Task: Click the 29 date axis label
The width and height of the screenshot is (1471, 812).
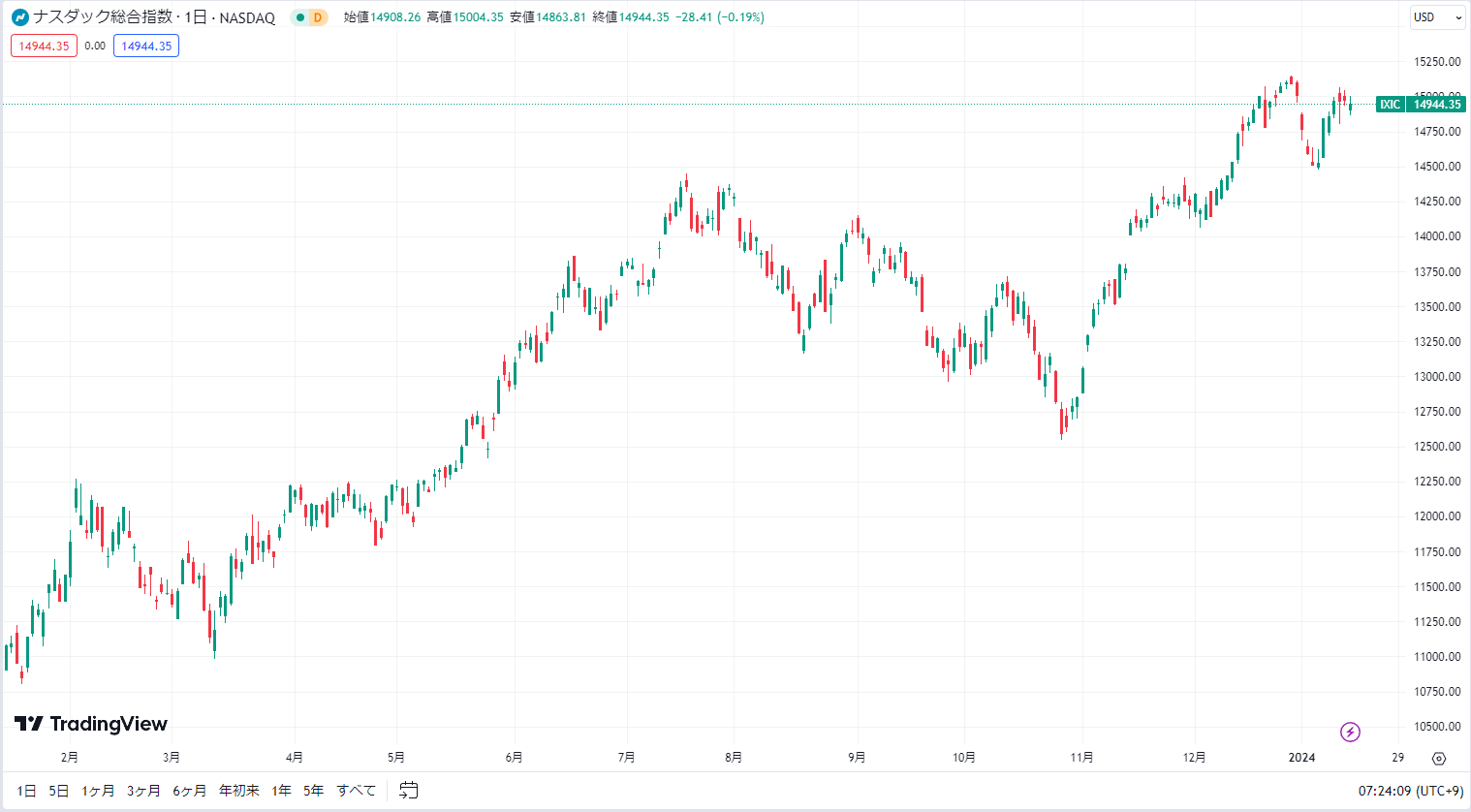Action: [1397, 758]
